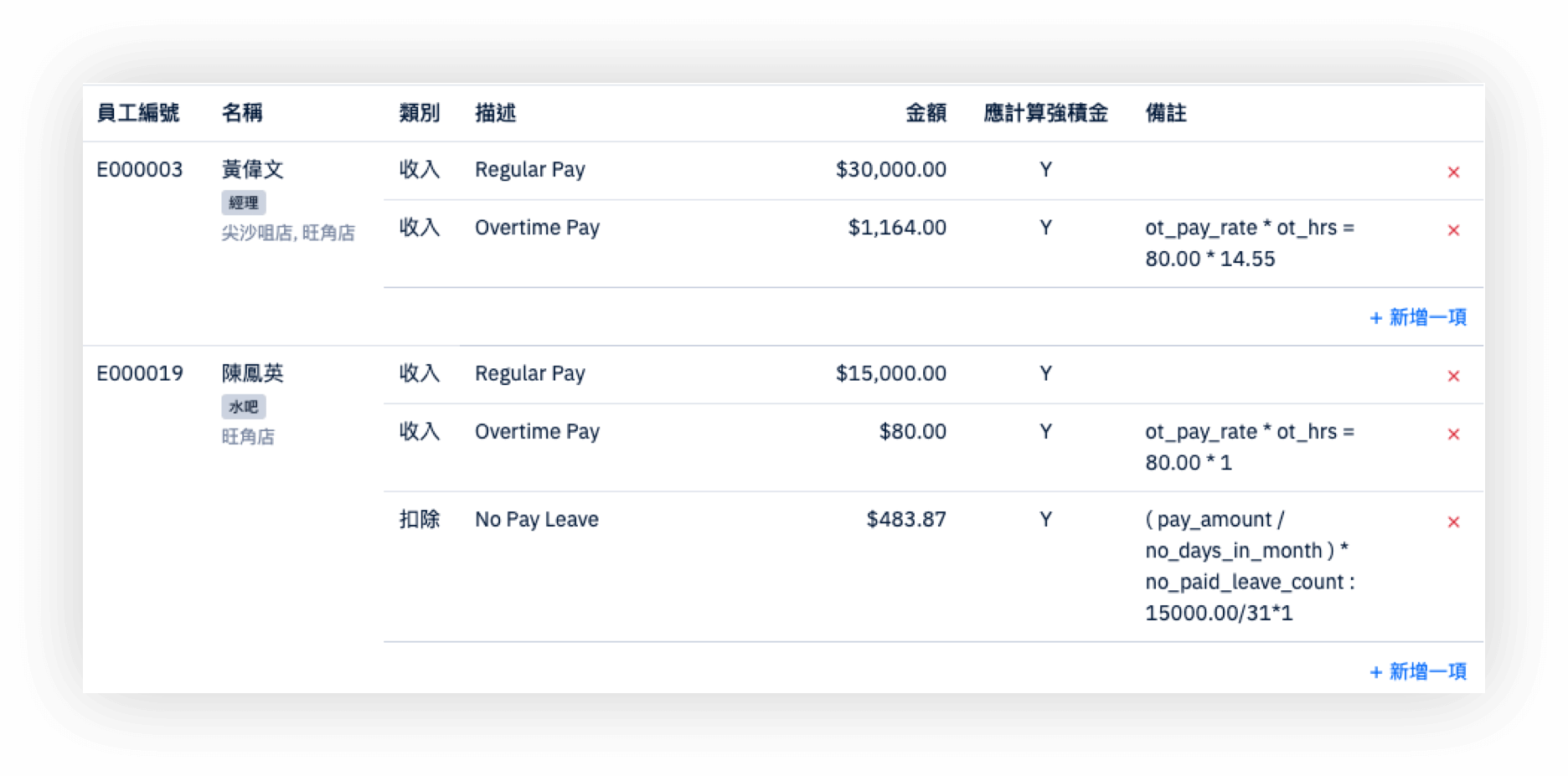Image resolution: width=1568 pixels, height=776 pixels.
Task: Remove 陳鳳英's Overtime Pay entry
Action: (x=1453, y=434)
